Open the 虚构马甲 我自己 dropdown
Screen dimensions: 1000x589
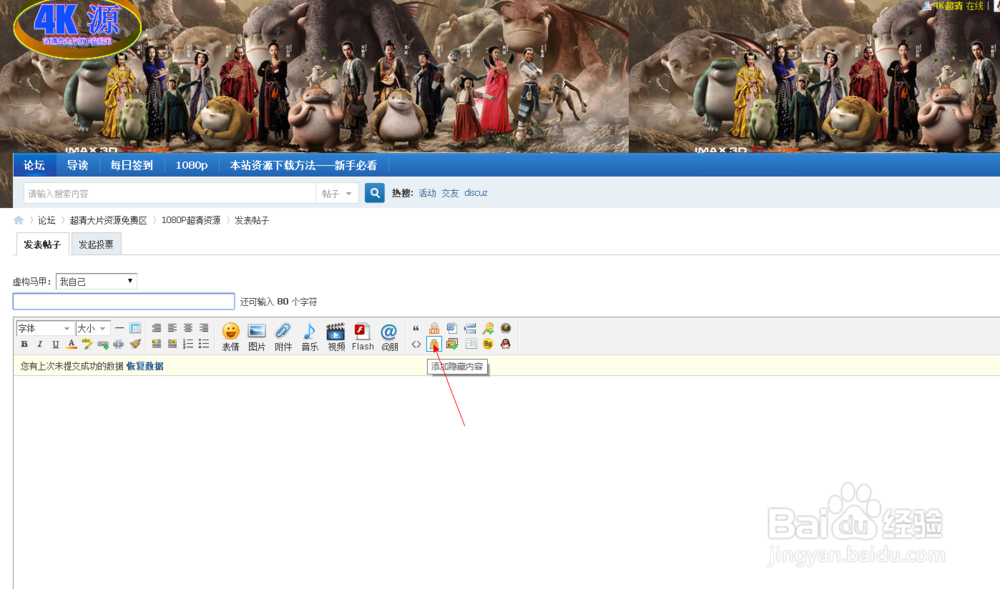click(x=96, y=281)
